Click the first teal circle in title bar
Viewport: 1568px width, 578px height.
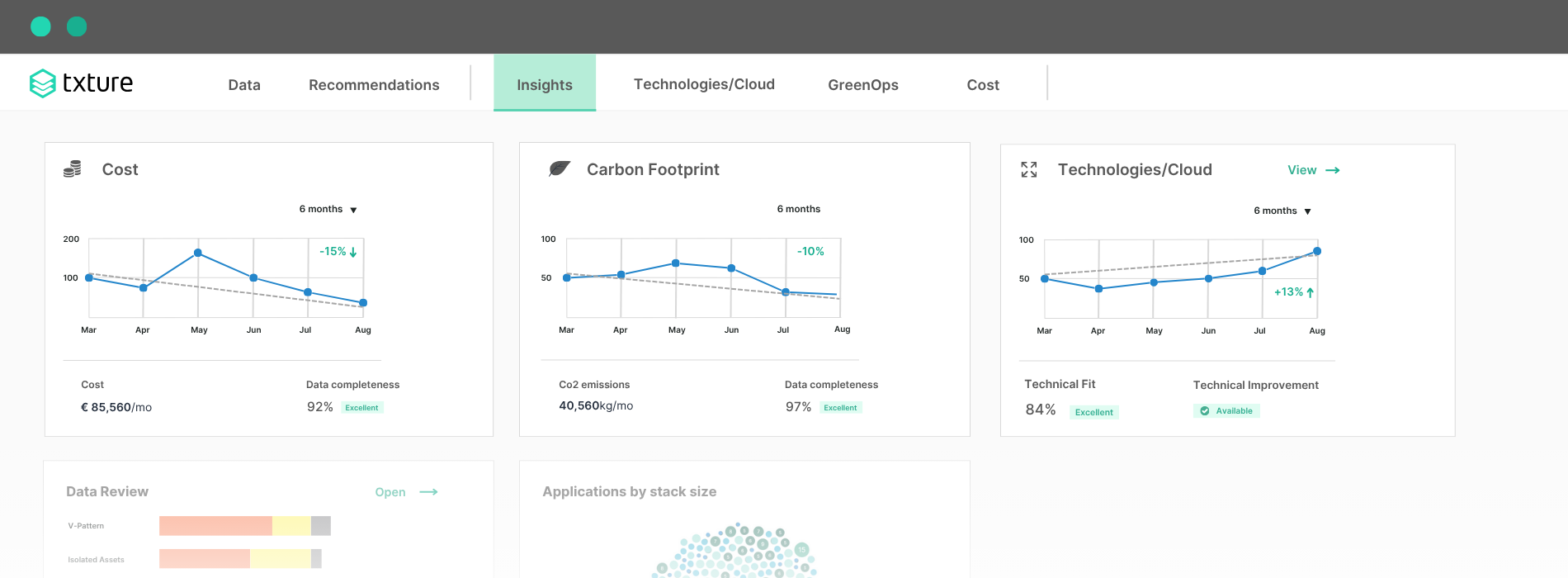40,26
